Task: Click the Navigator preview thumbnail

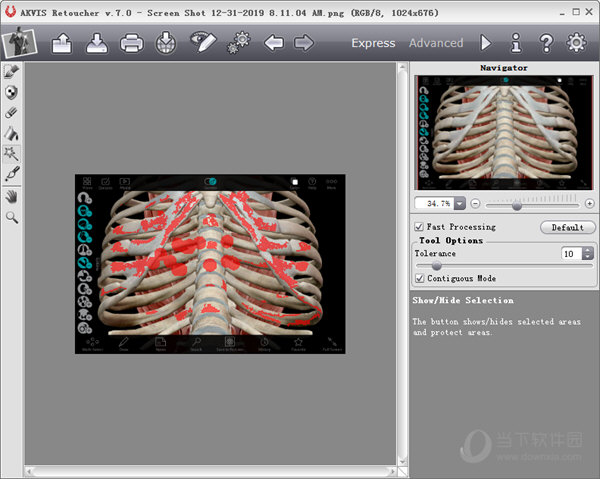Action: [505, 132]
